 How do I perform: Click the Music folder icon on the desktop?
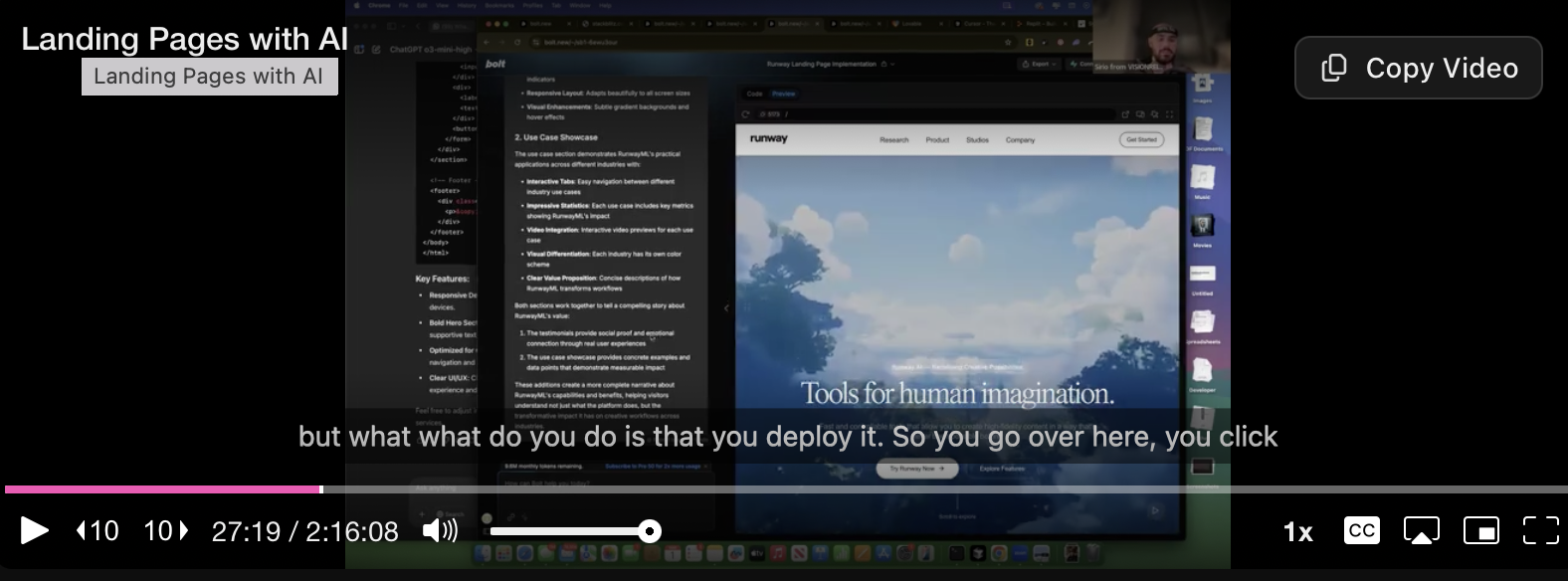(1202, 179)
